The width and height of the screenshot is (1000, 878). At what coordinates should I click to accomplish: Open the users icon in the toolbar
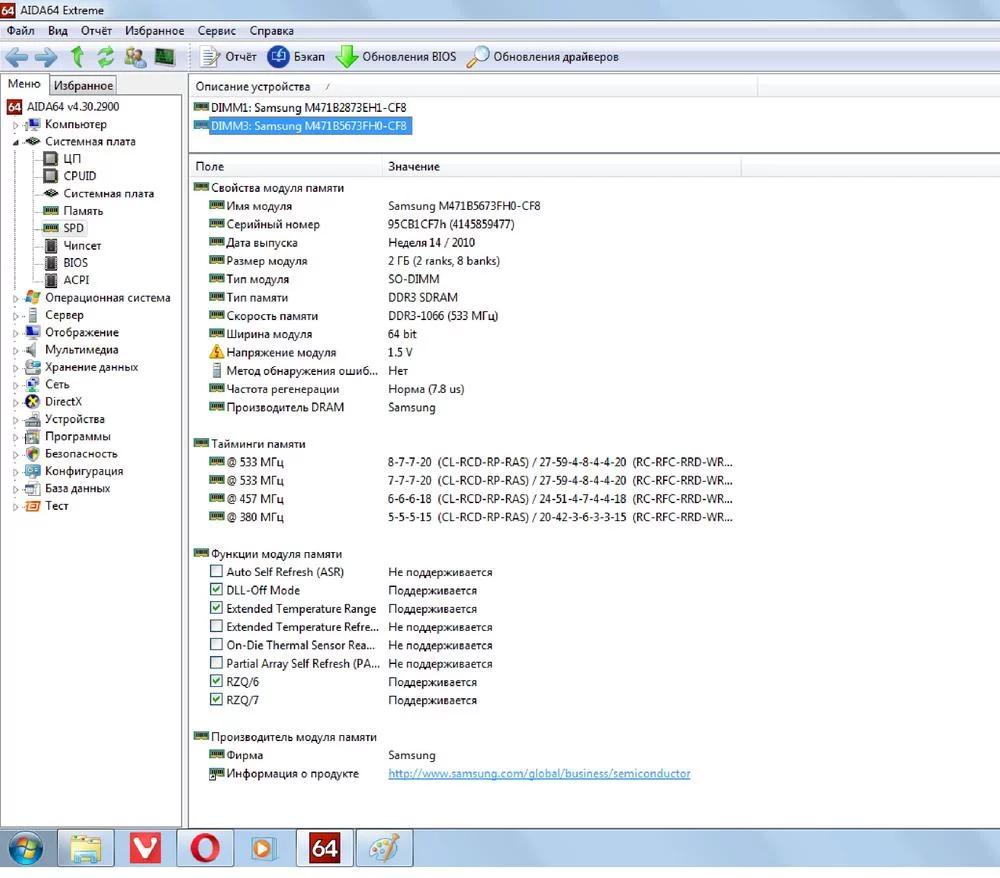tap(134, 57)
